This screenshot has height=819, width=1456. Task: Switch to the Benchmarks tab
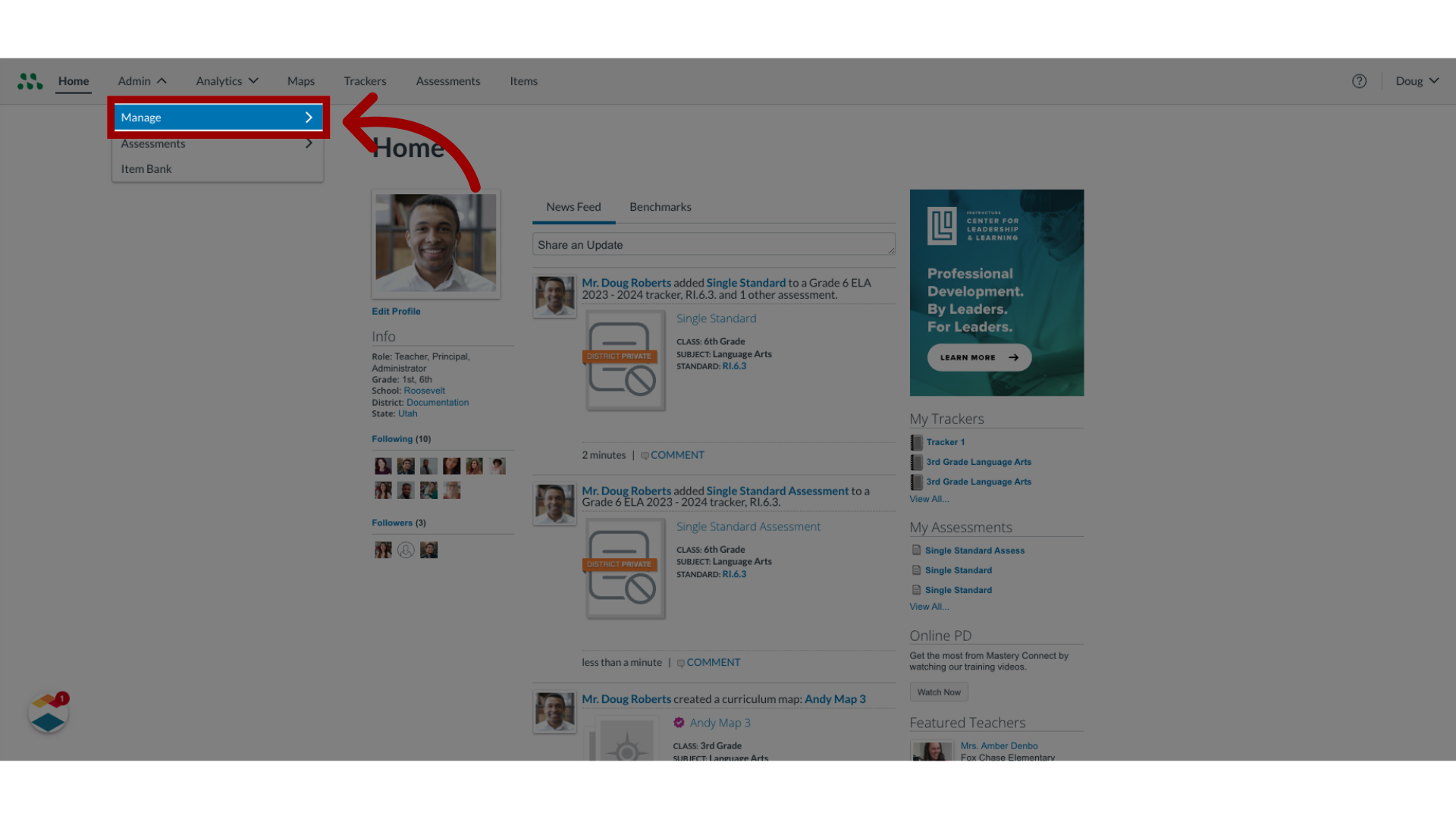point(660,206)
